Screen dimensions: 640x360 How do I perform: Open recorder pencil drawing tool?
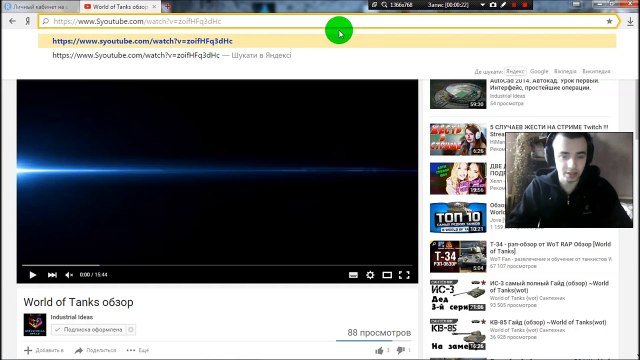point(503,5)
